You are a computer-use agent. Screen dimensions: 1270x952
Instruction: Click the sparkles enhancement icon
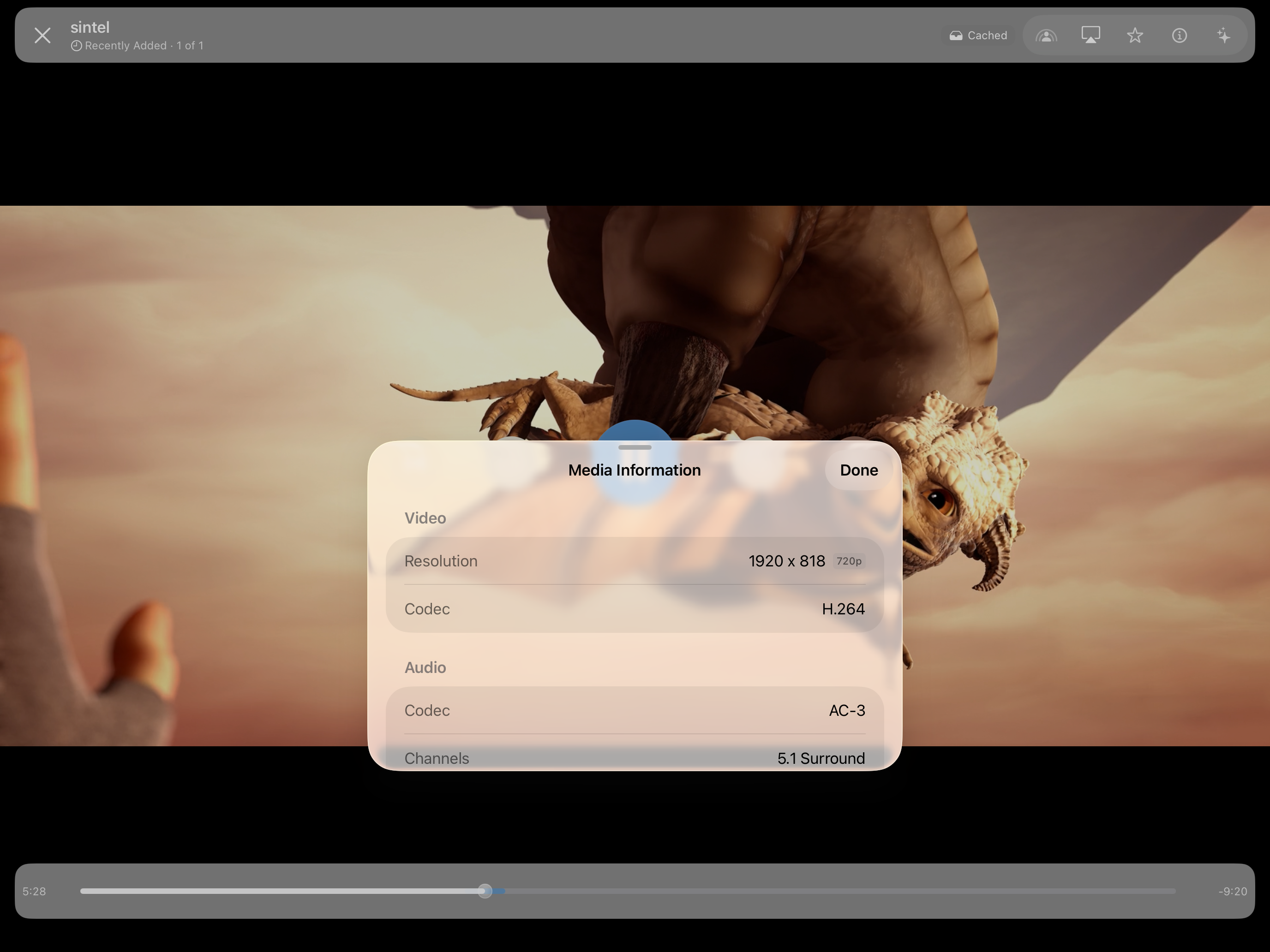(x=1223, y=36)
